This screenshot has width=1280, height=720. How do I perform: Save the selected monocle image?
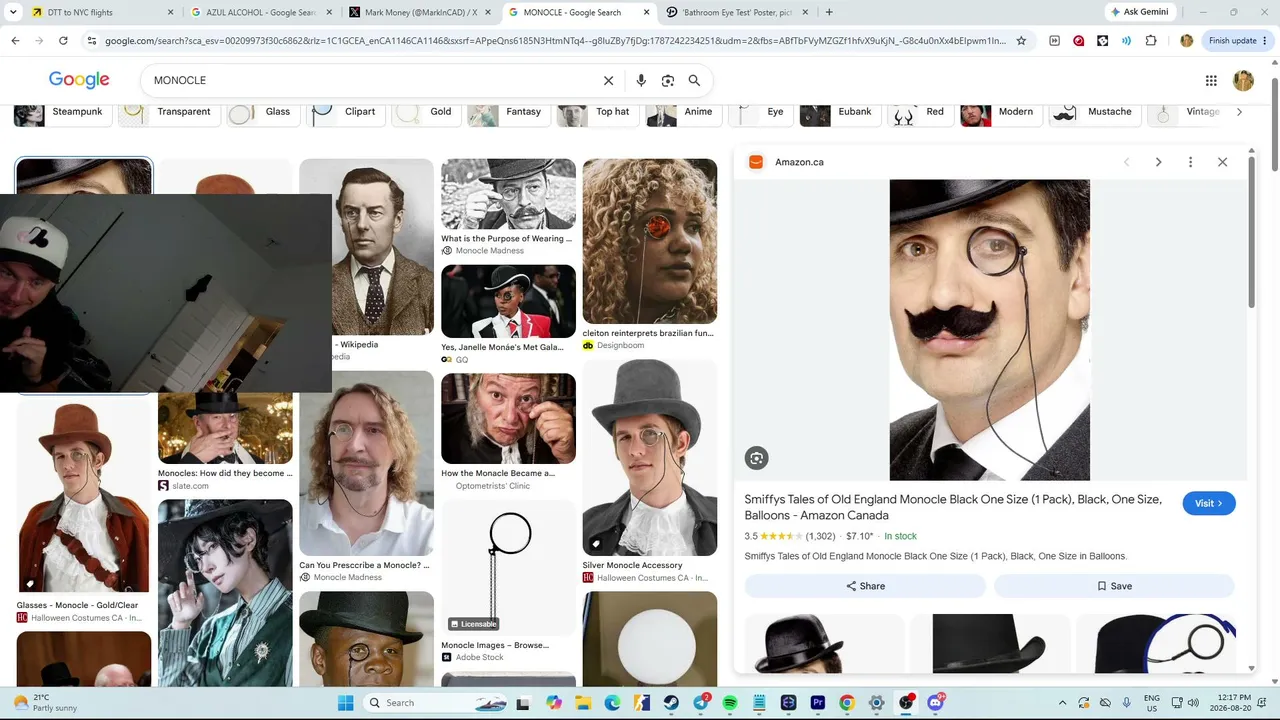click(1114, 586)
